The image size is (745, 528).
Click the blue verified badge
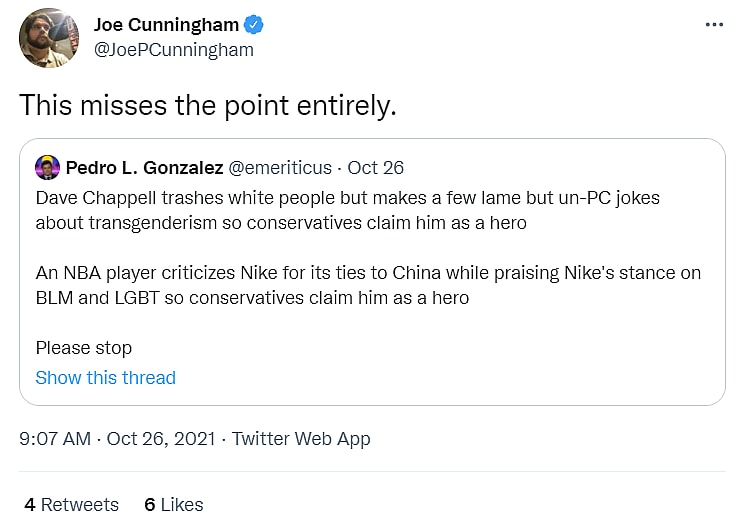point(255,24)
